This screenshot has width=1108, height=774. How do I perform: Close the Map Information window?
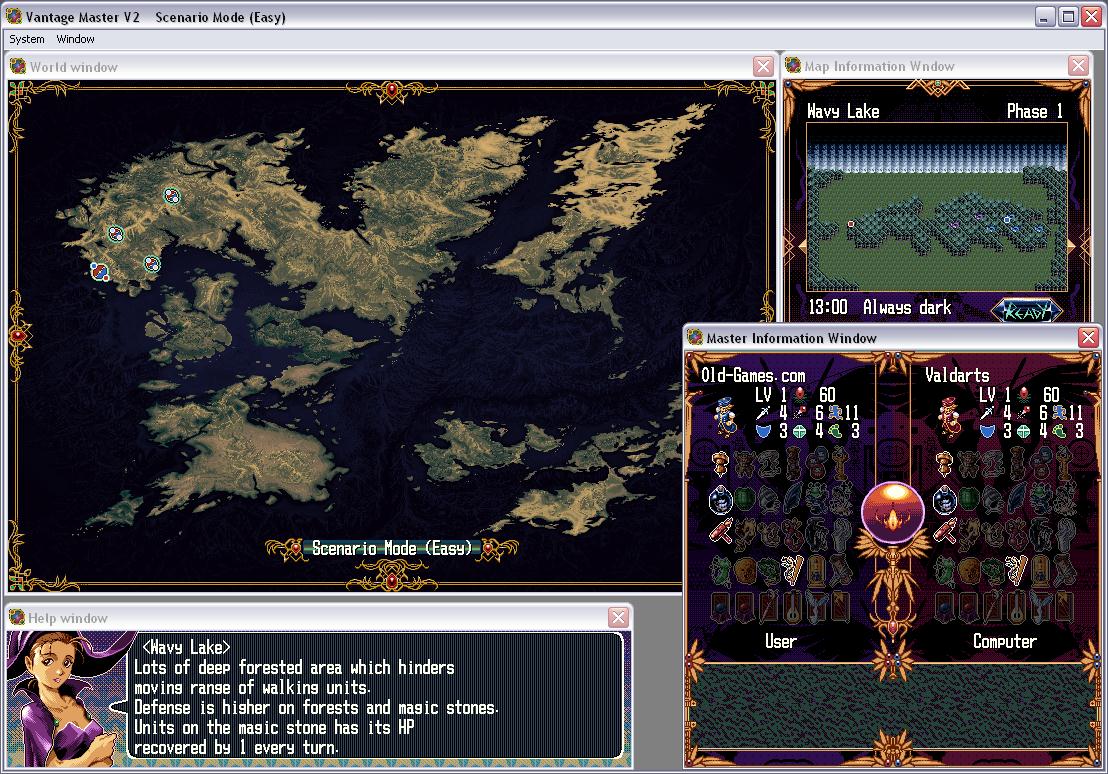point(1078,66)
